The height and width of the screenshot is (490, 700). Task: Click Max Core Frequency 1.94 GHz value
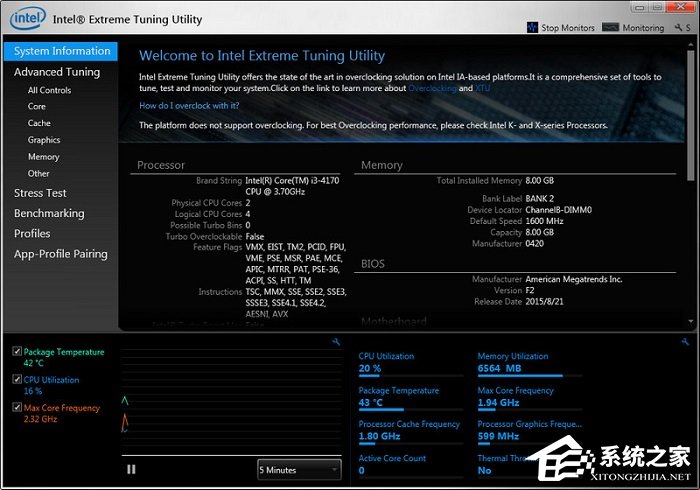tap(498, 403)
